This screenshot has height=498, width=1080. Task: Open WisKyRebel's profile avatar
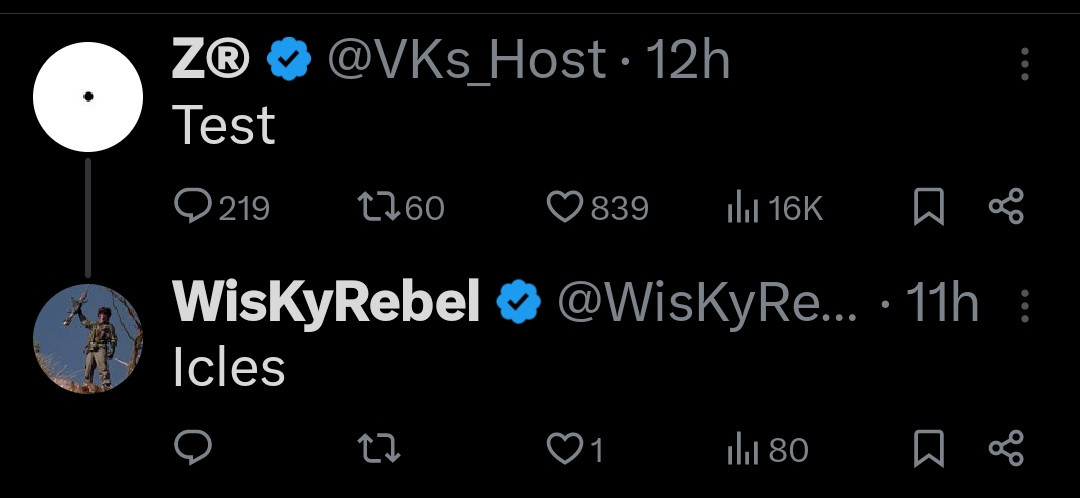point(88,339)
